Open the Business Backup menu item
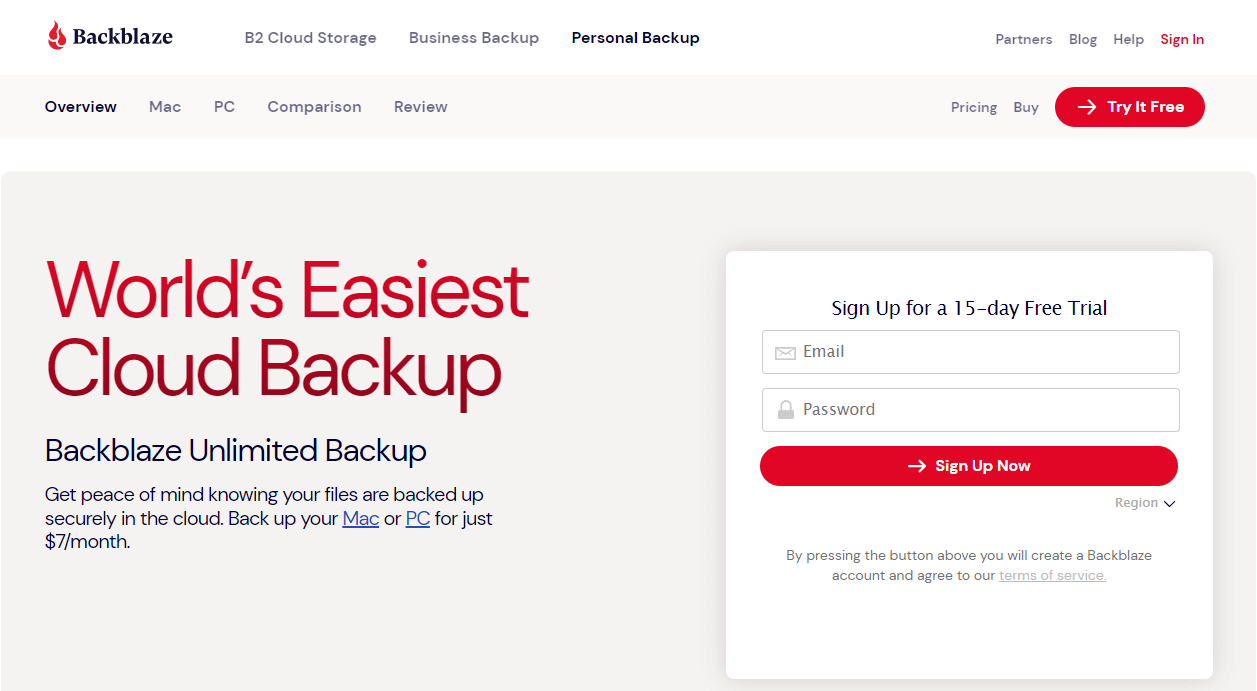 (473, 38)
